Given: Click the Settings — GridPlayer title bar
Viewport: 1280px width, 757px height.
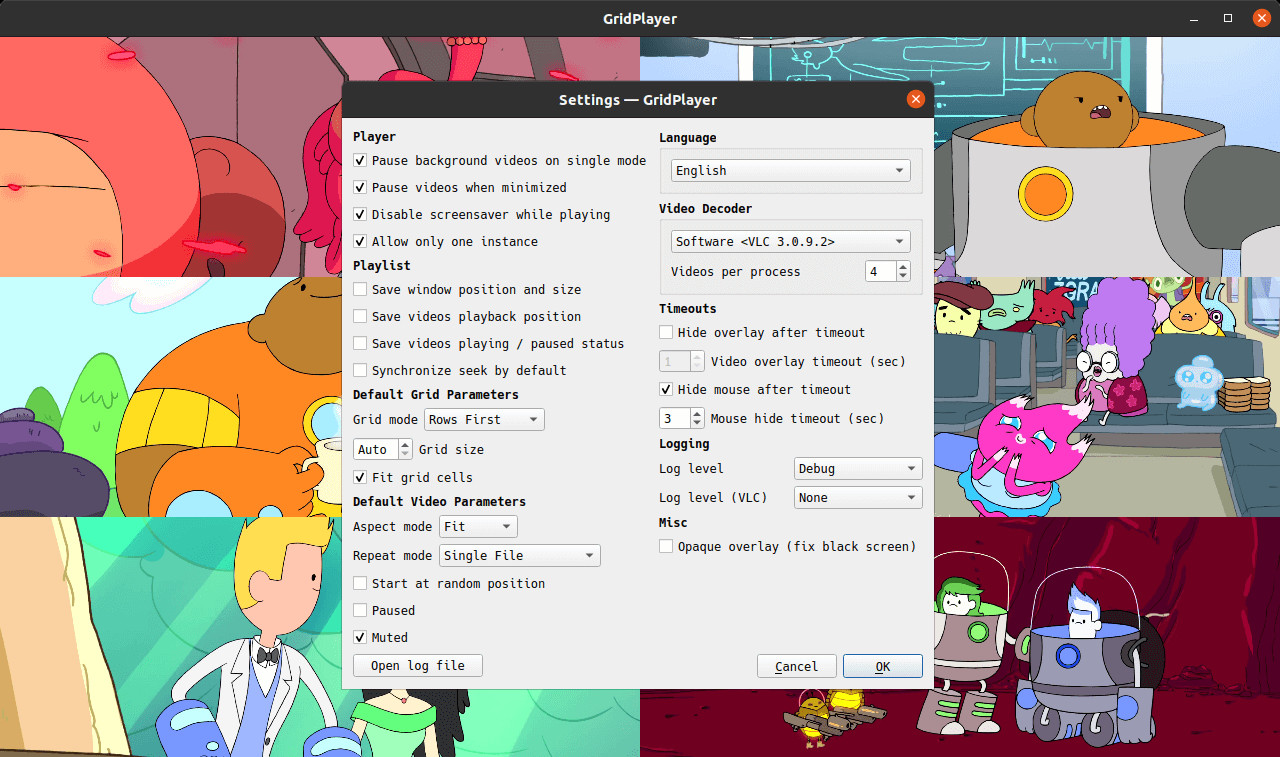Looking at the screenshot, I should point(638,99).
